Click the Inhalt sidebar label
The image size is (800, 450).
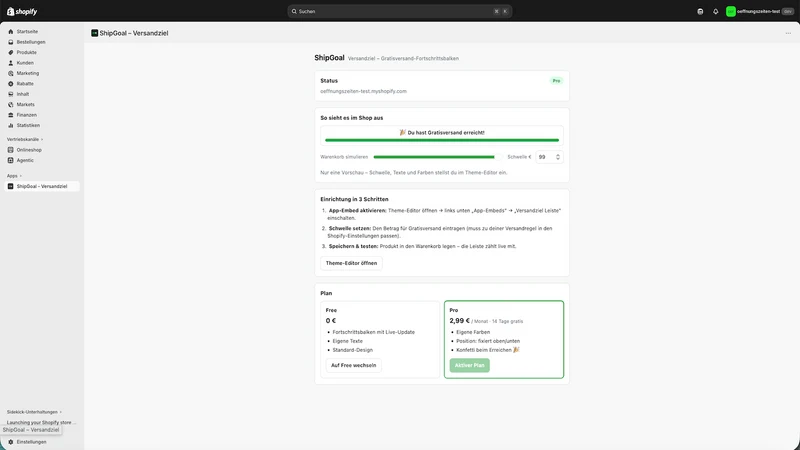(x=23, y=94)
